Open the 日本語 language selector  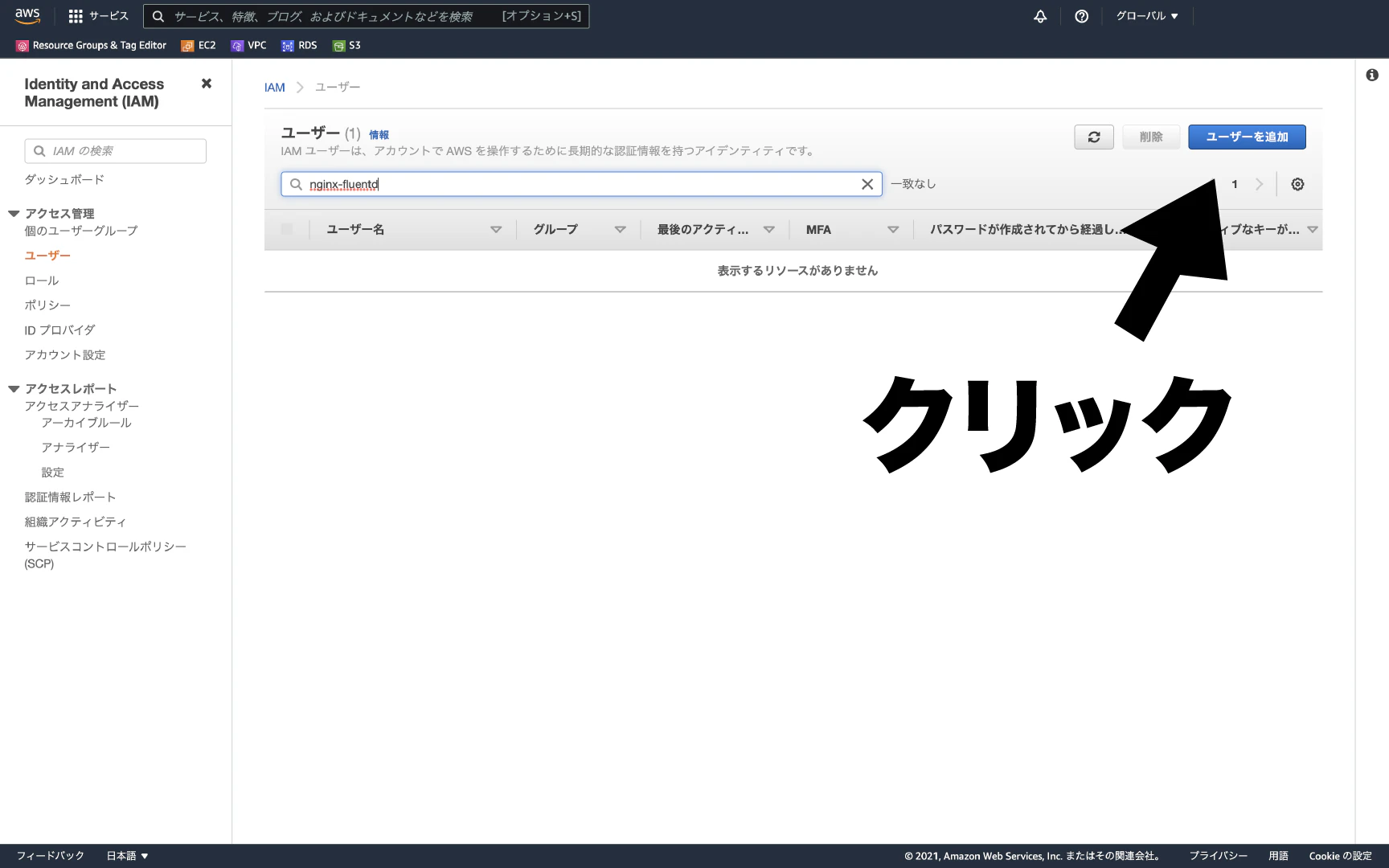tap(127, 856)
